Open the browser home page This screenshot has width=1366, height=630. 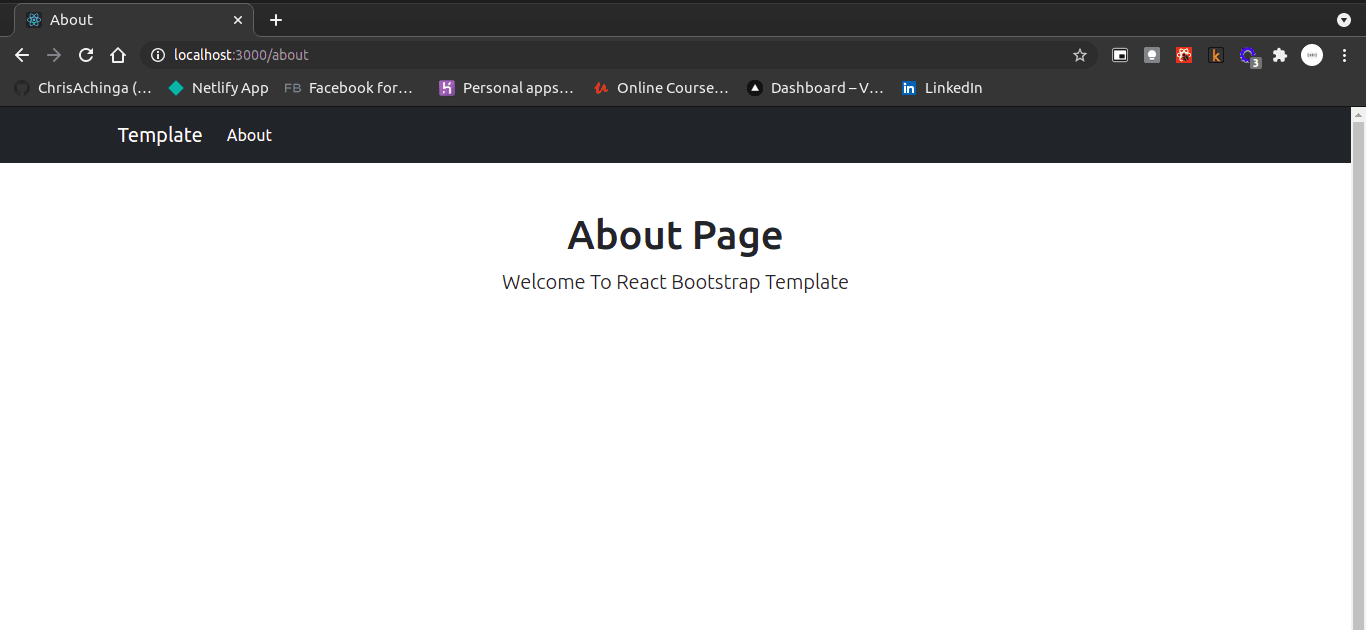(118, 55)
